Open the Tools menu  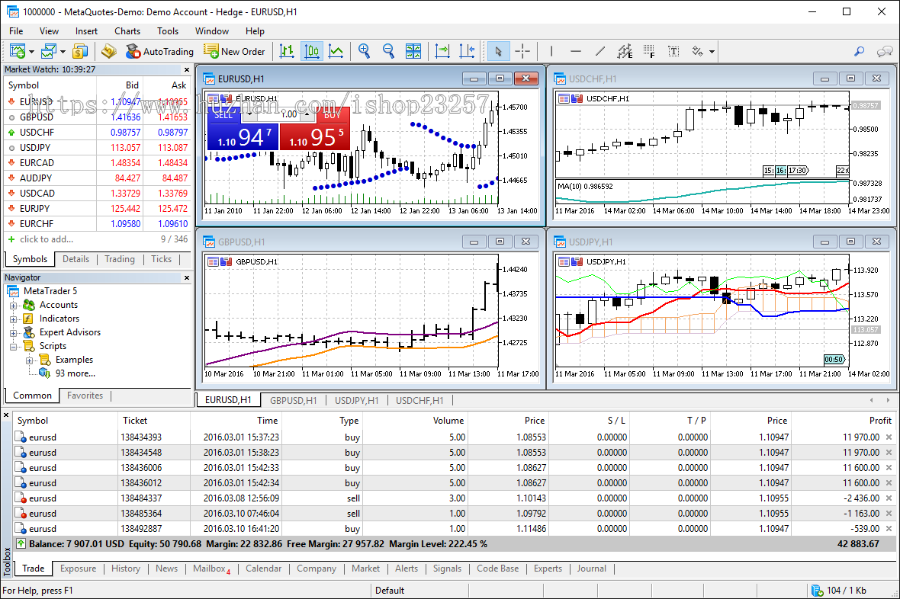point(168,31)
